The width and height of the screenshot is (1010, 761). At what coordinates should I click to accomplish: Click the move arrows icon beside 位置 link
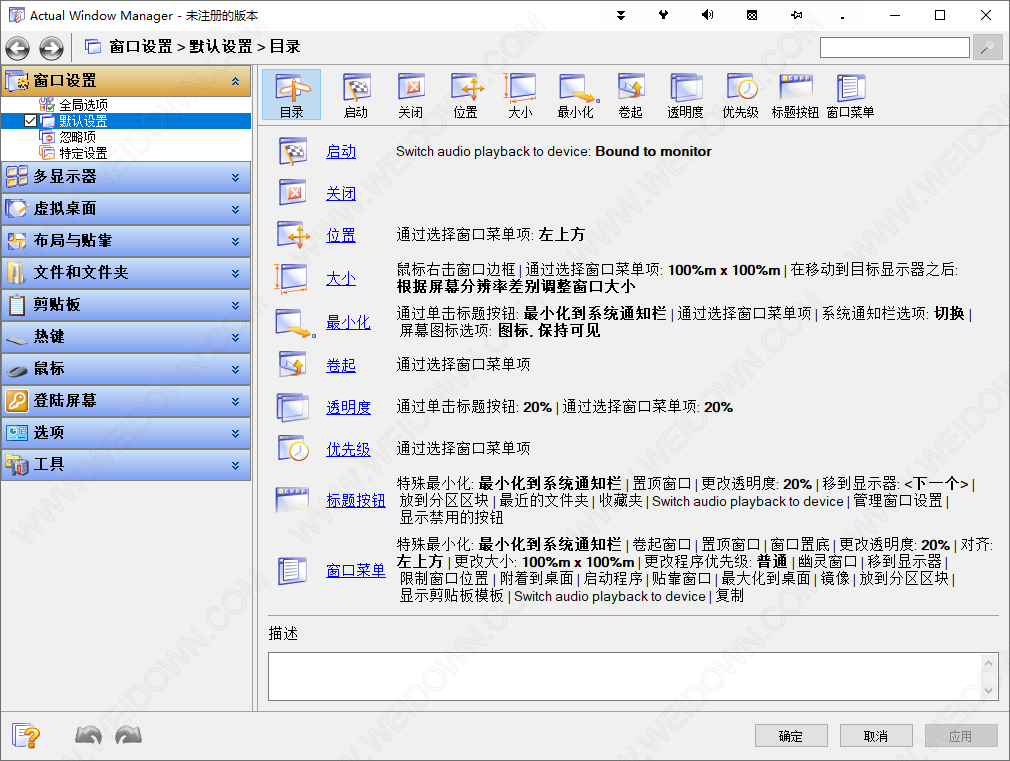294,235
